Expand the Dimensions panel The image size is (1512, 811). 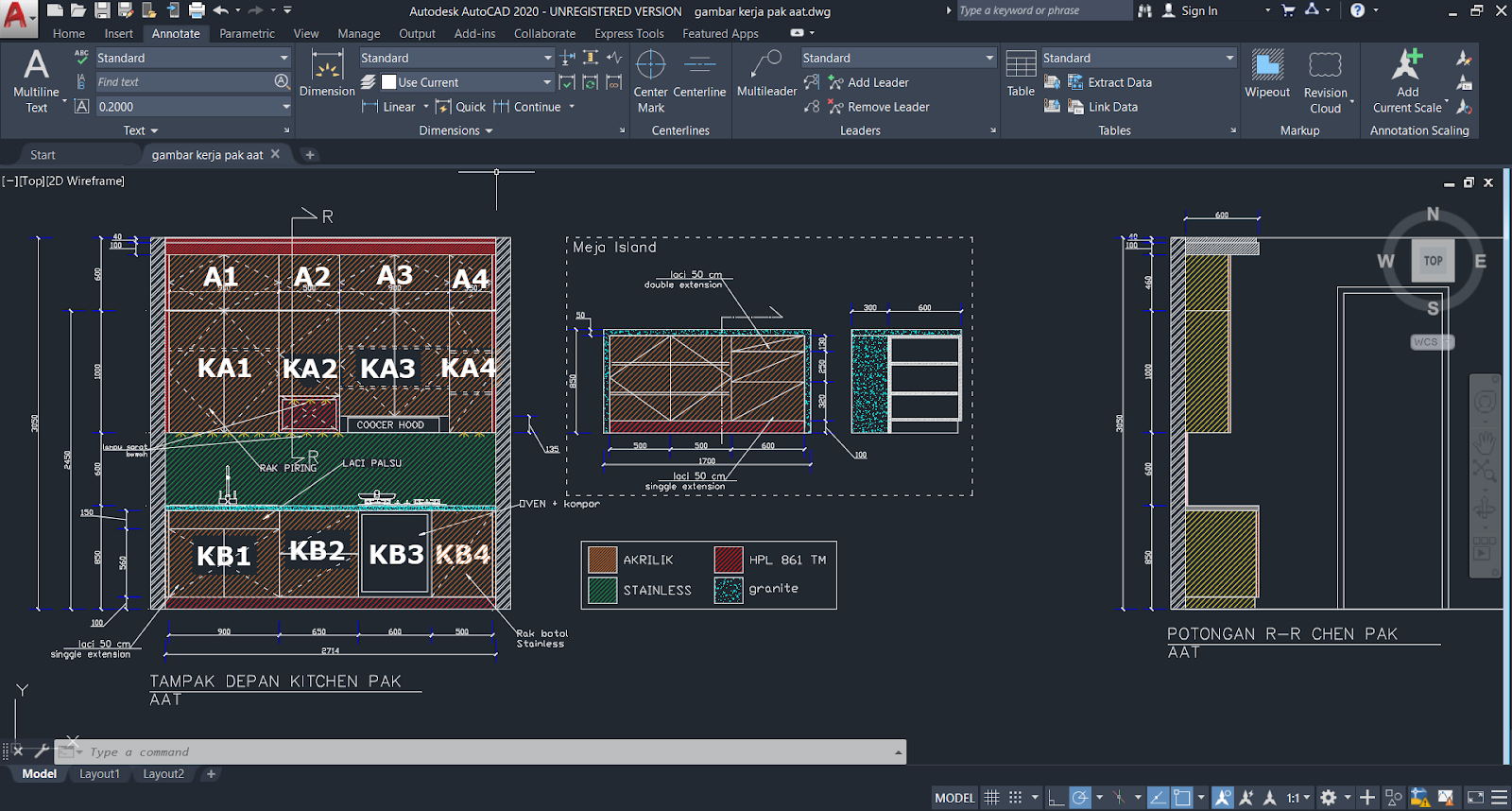pos(456,130)
